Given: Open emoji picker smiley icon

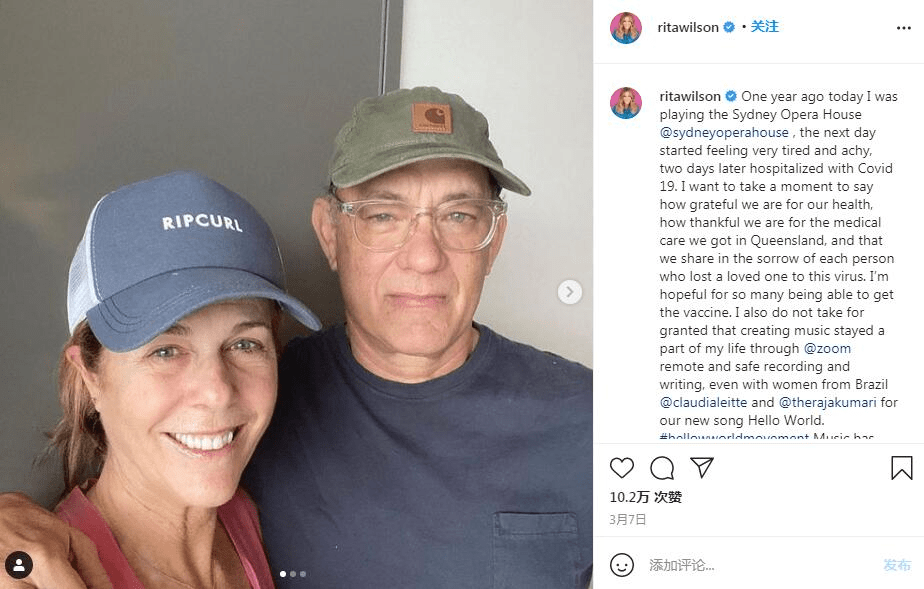Looking at the screenshot, I should [622, 565].
